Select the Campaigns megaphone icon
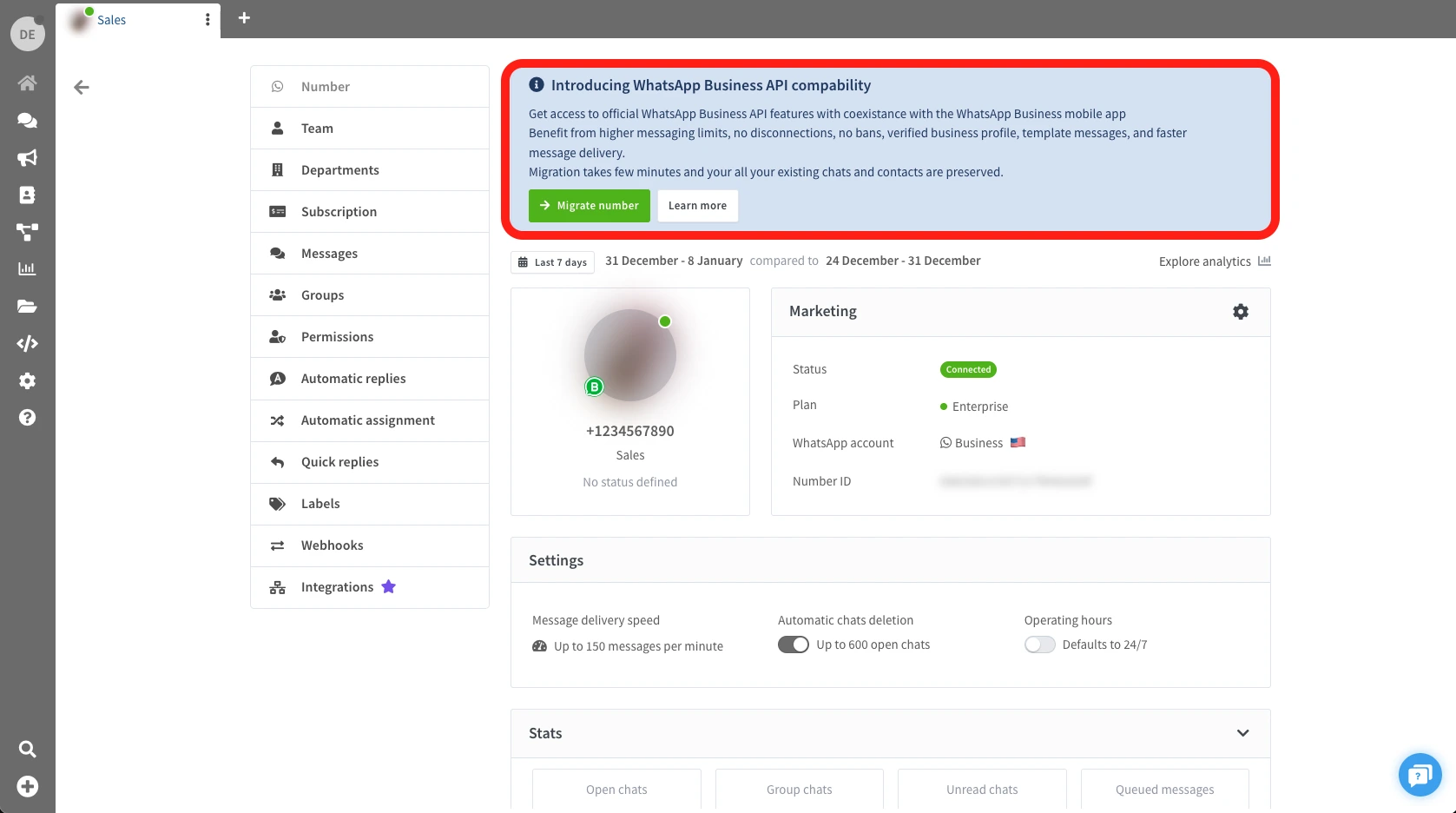The image size is (1456, 813). (27, 158)
